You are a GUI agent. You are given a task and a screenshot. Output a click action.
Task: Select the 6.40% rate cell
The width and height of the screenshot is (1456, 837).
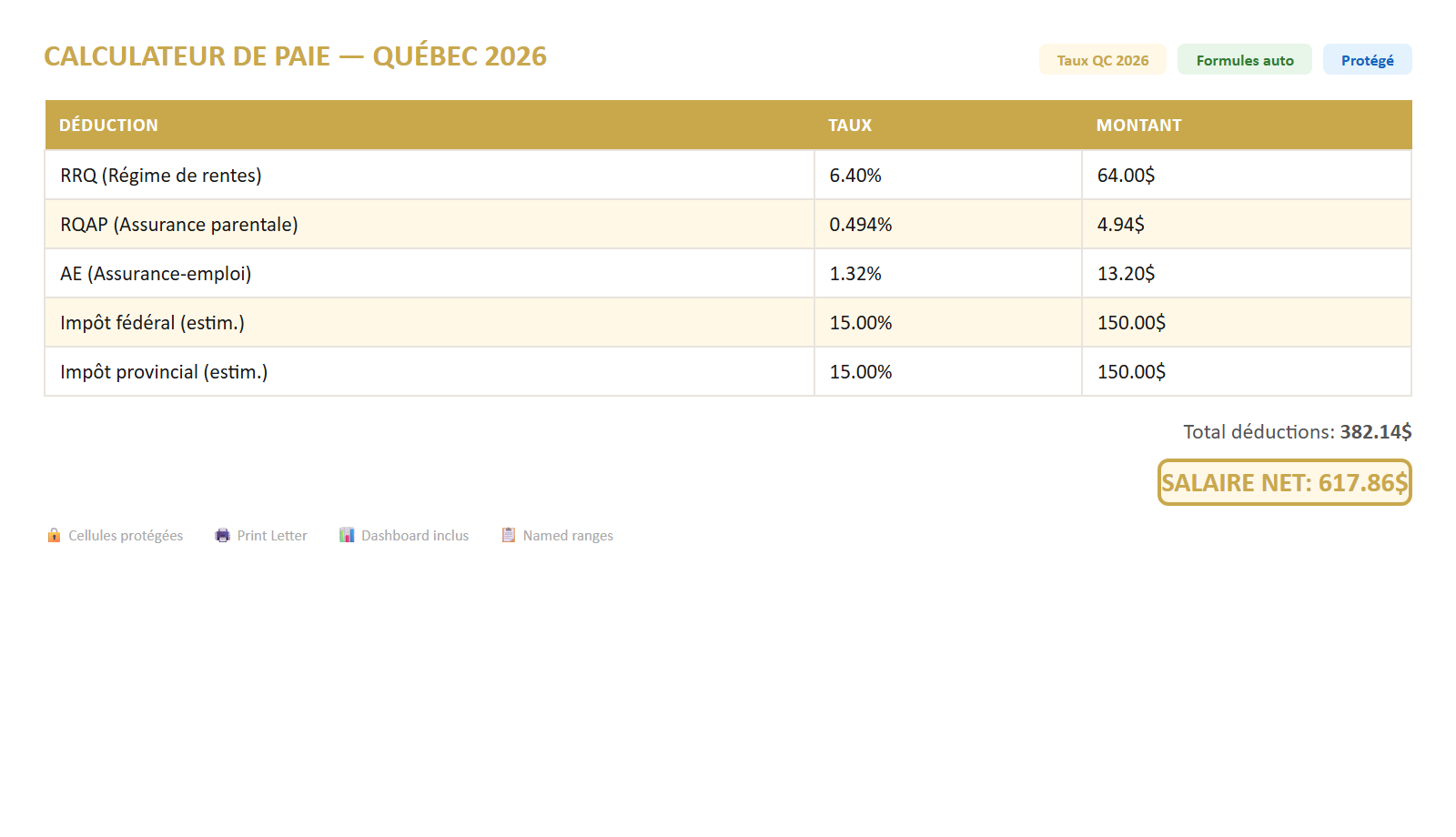point(948,175)
